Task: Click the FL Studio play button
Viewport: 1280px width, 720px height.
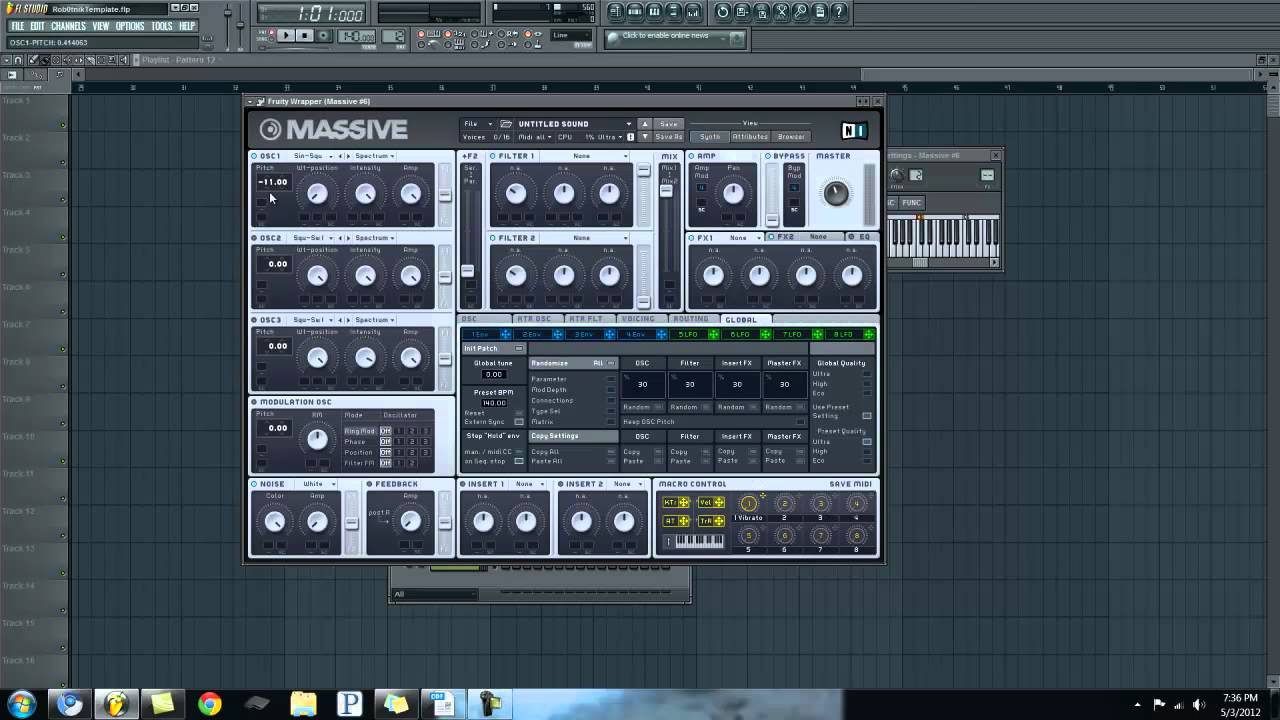Action: point(286,36)
